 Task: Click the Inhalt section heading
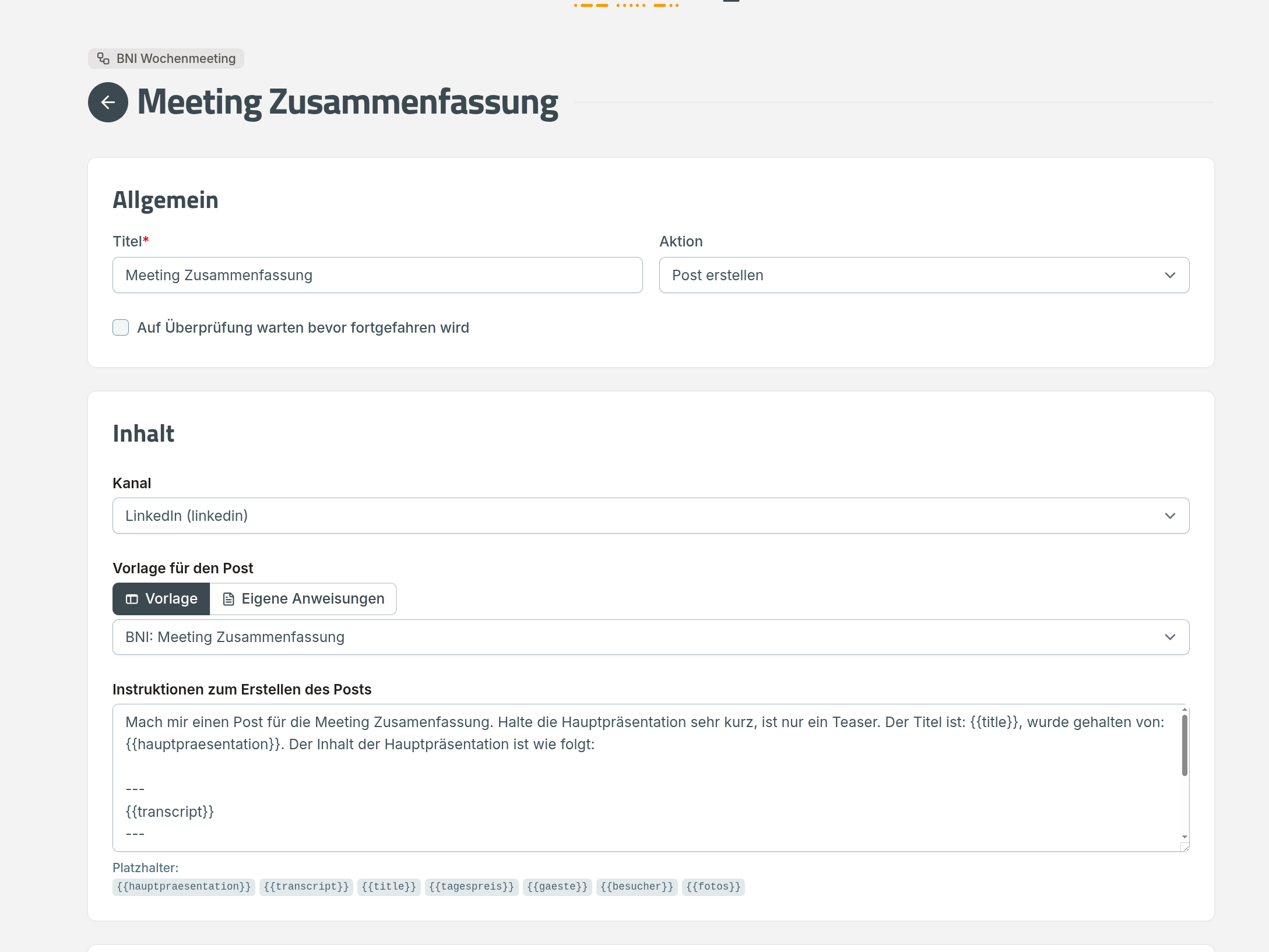pyautogui.click(x=143, y=433)
